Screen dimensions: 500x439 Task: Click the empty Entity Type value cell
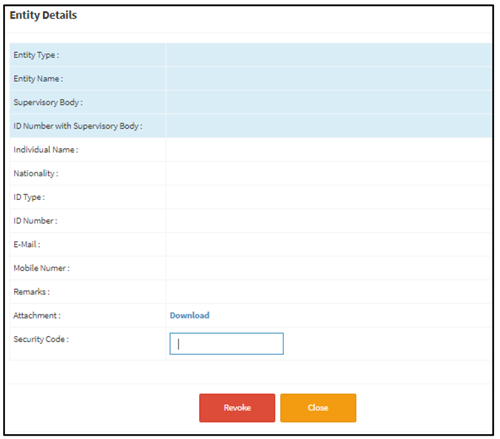[329, 55]
